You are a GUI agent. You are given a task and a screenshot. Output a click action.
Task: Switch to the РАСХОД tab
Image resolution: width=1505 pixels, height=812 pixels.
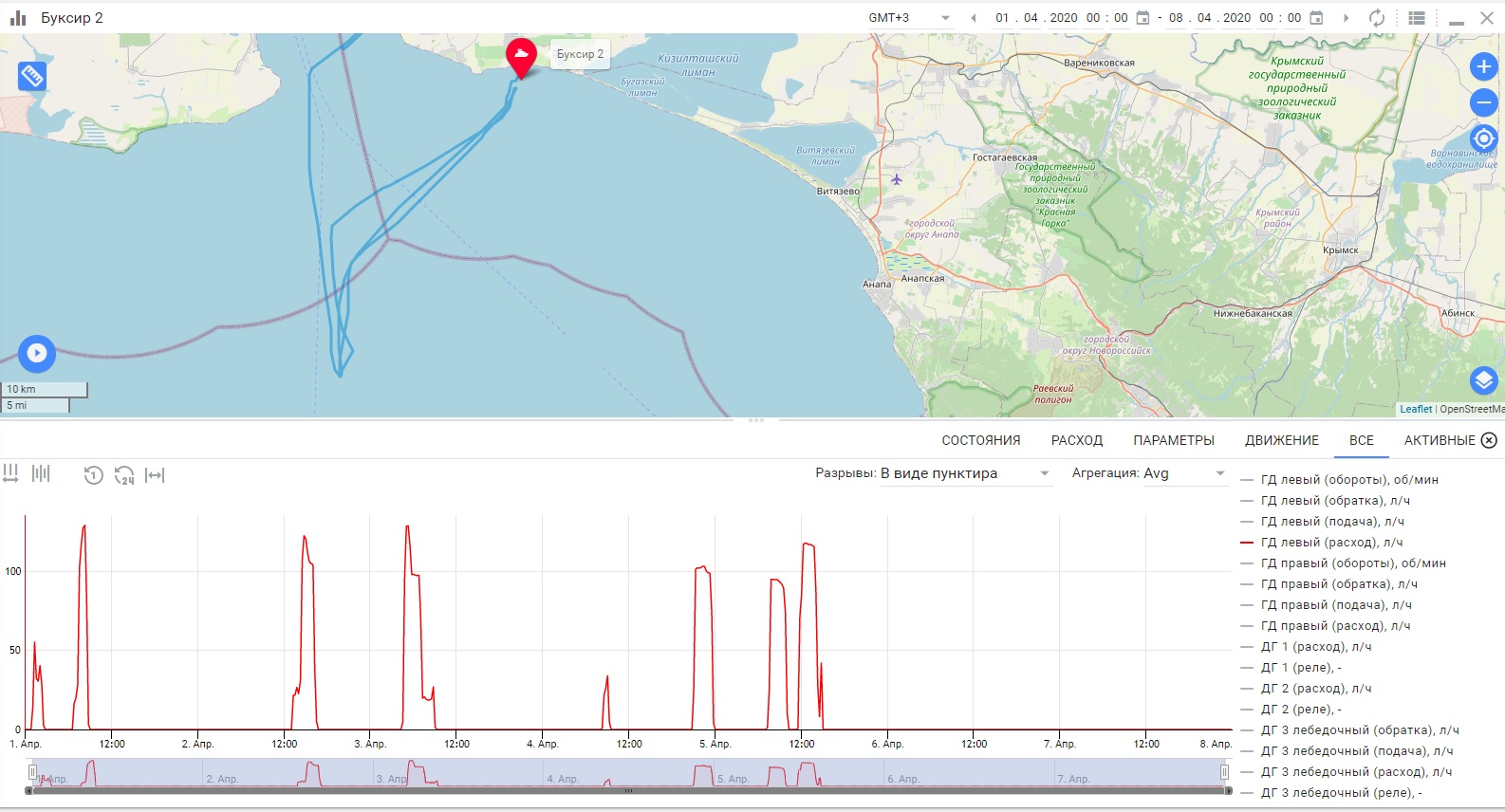[x=1076, y=440]
